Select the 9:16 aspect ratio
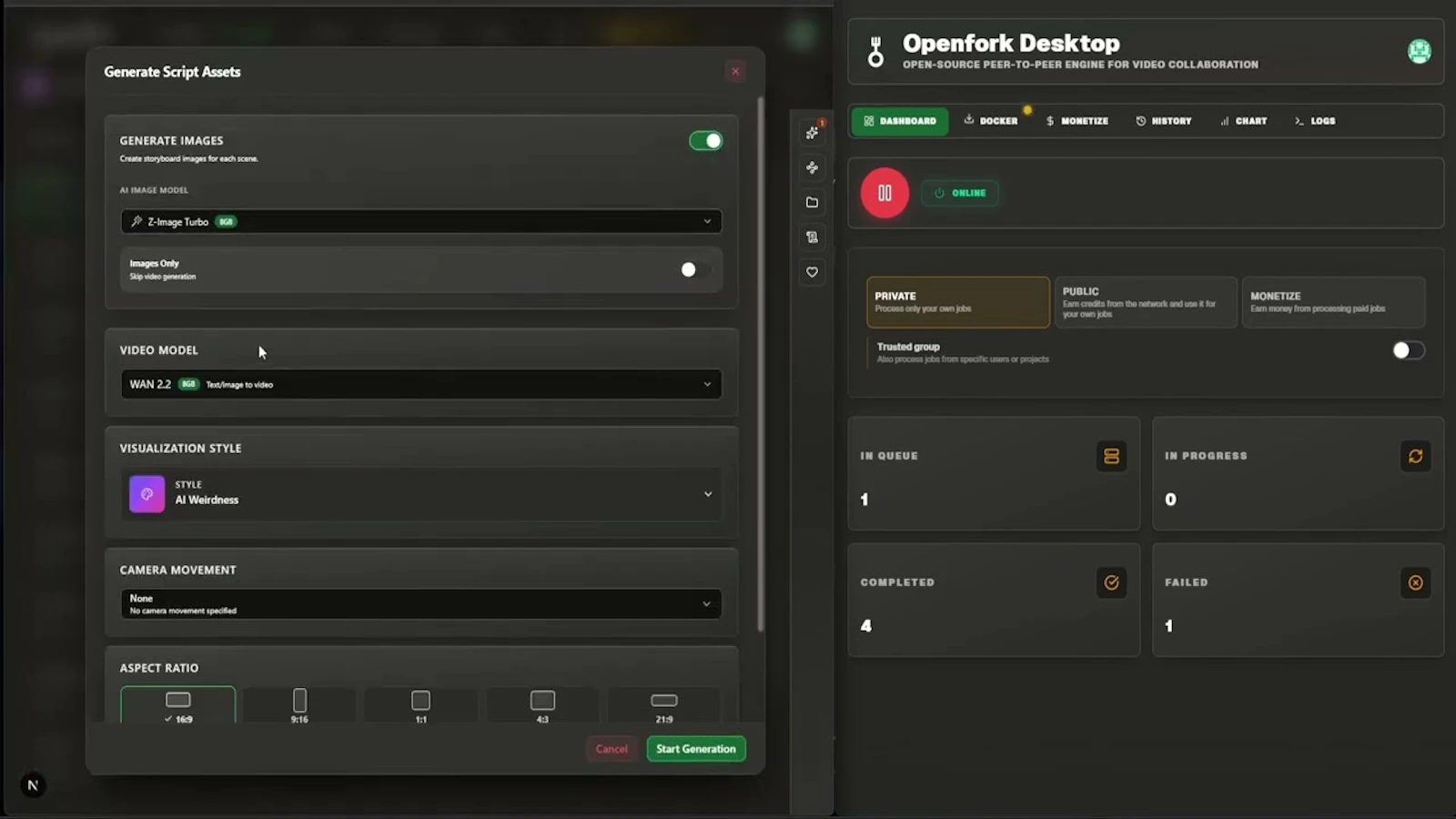Screen dimensions: 1456x819 point(299,706)
